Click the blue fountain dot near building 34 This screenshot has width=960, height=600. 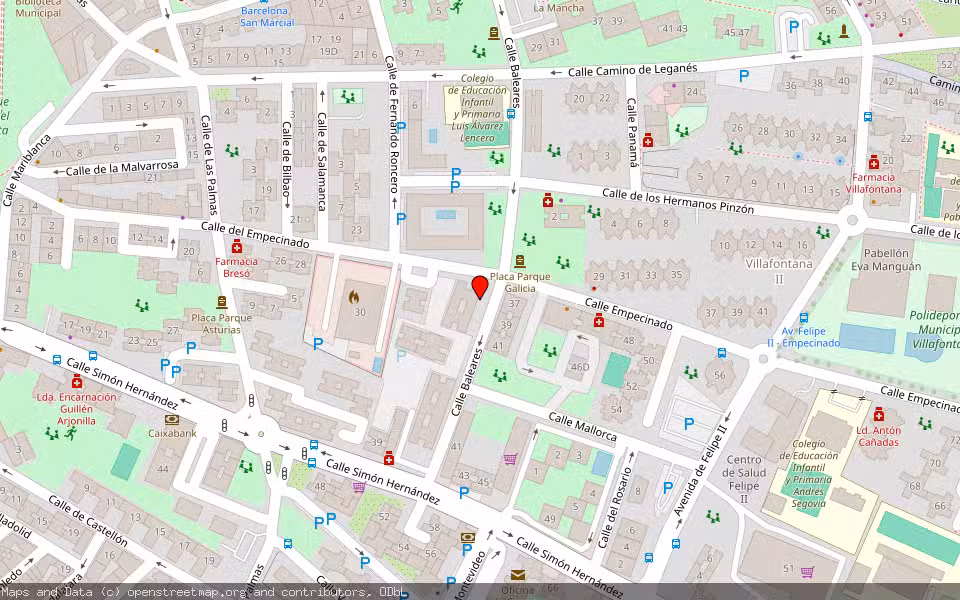pos(839,161)
